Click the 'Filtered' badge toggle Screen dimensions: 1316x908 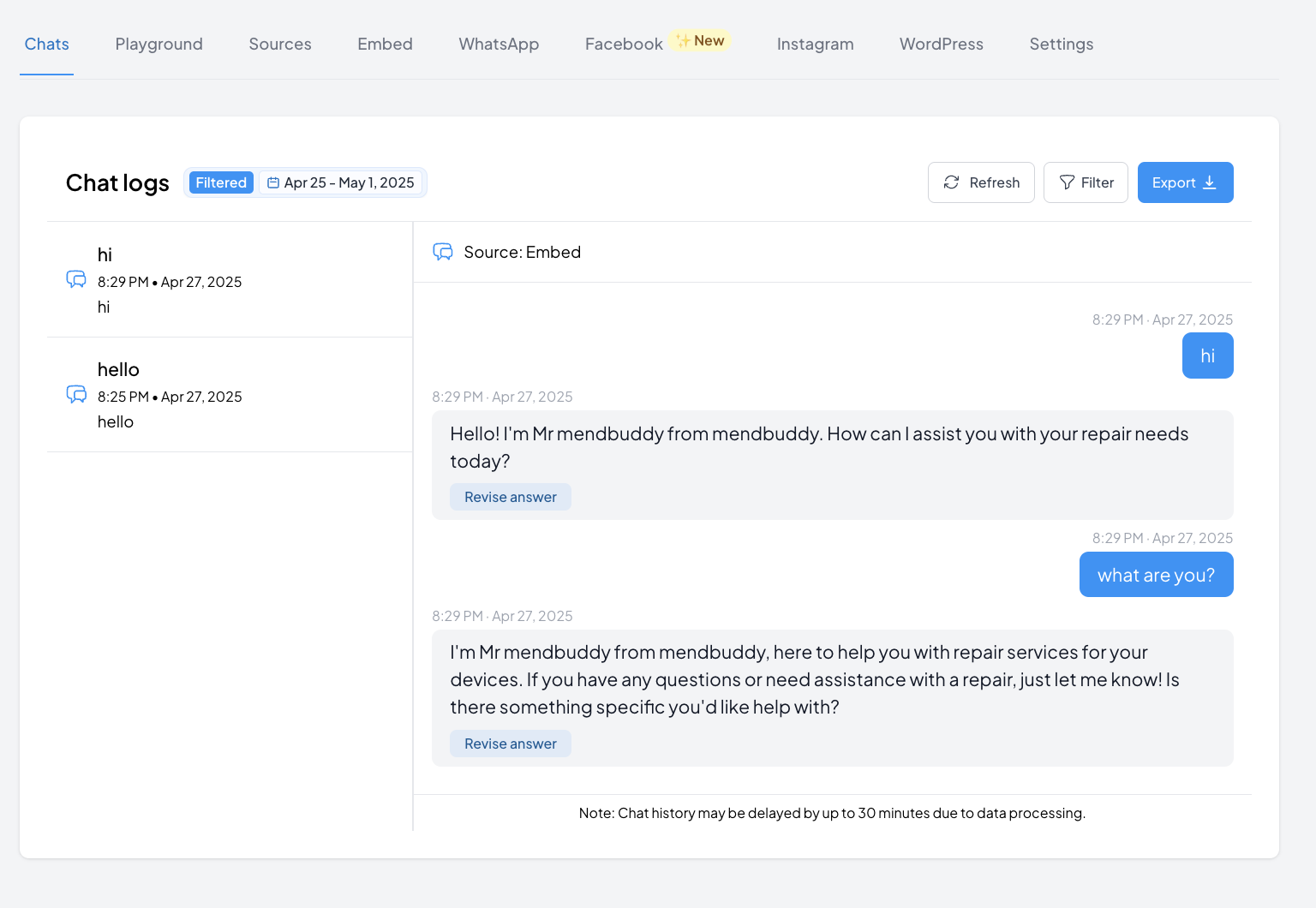pyautogui.click(x=220, y=182)
